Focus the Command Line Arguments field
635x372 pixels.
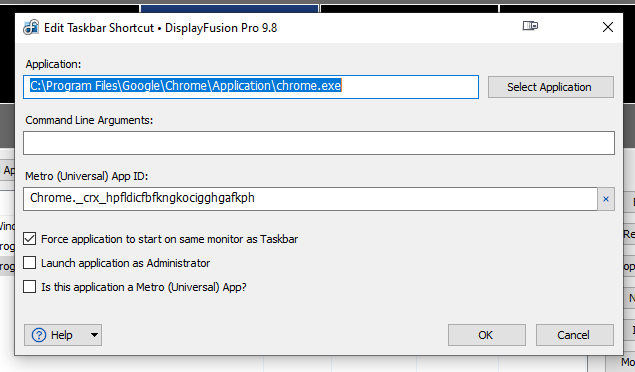[319, 143]
